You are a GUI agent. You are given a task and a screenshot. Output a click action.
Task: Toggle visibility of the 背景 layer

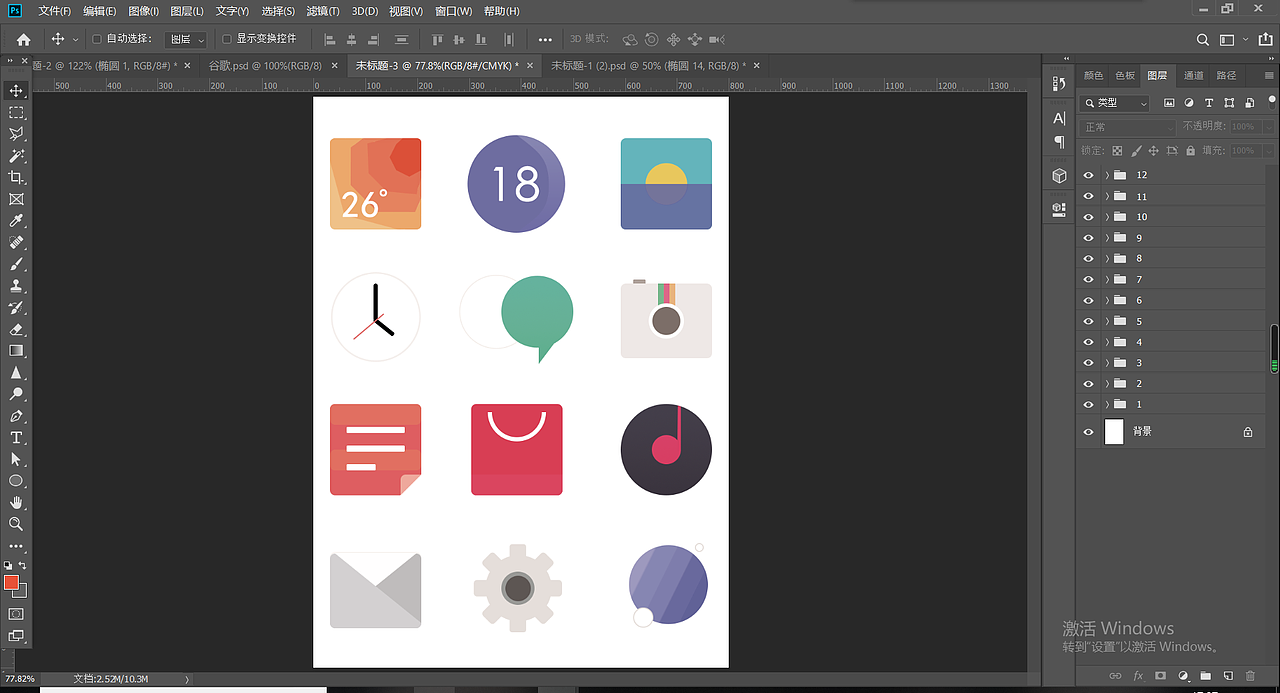(x=1088, y=432)
